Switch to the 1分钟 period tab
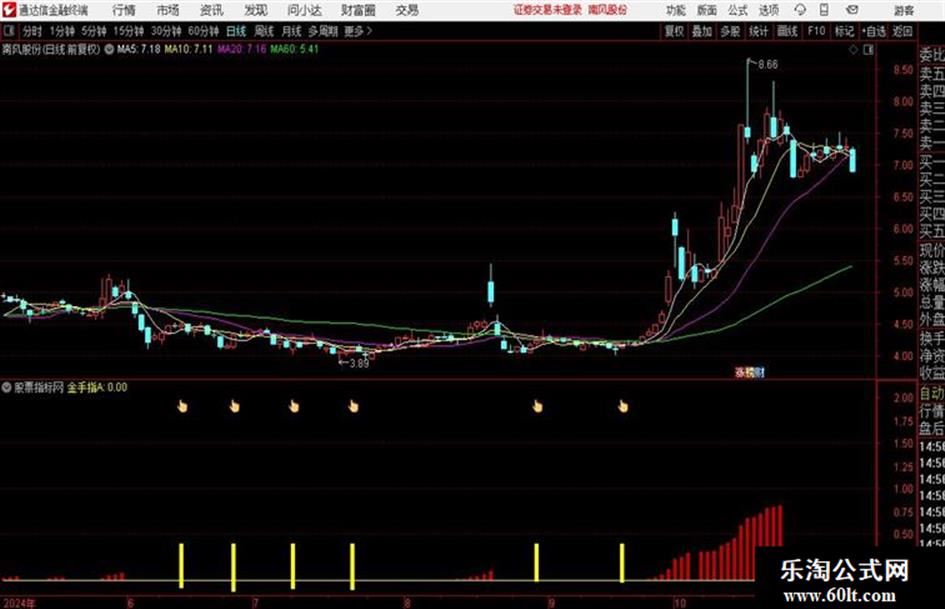 click(x=62, y=31)
